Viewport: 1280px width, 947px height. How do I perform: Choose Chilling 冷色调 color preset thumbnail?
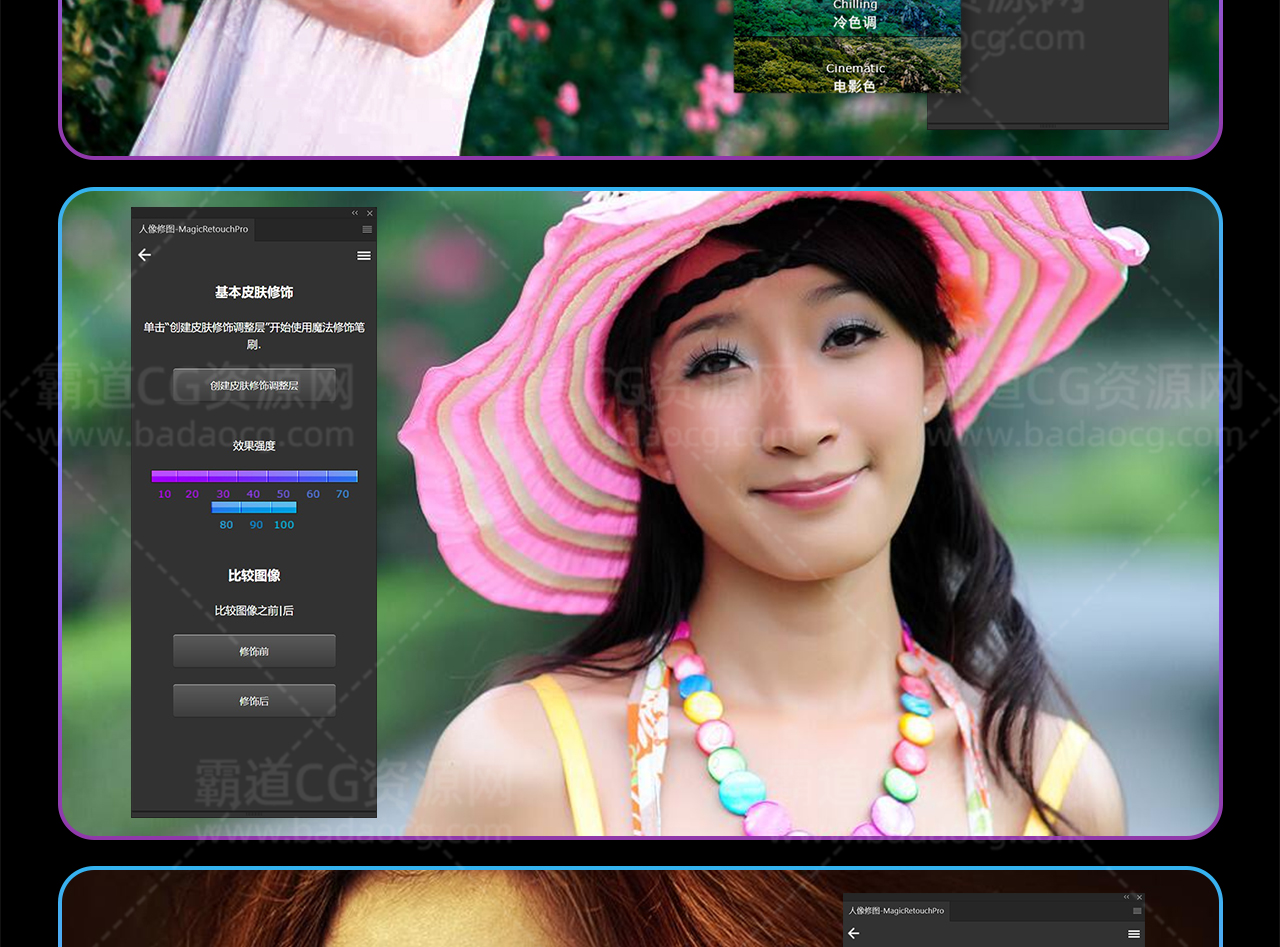pos(847,17)
